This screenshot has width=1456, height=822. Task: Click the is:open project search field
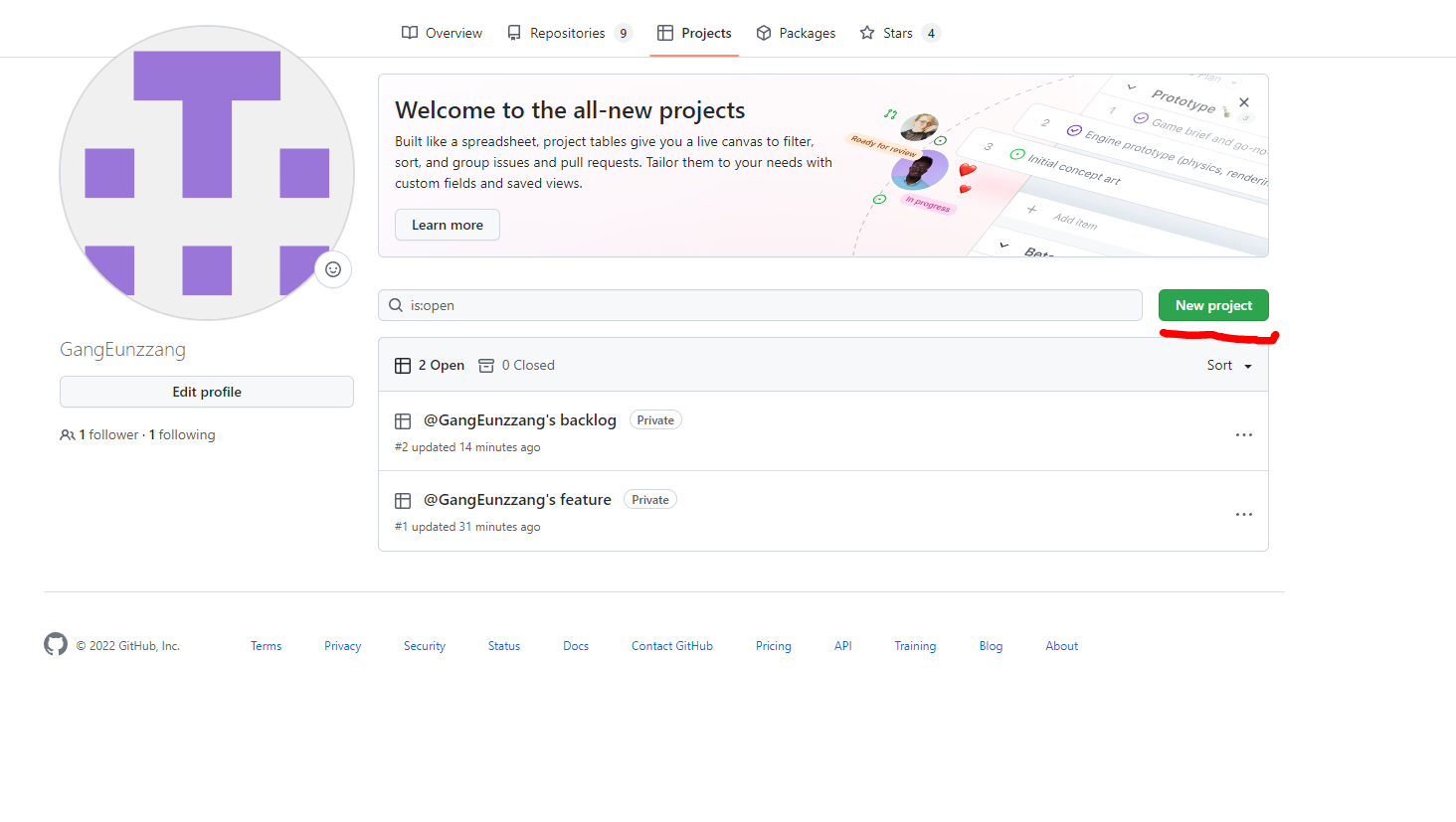(760, 305)
